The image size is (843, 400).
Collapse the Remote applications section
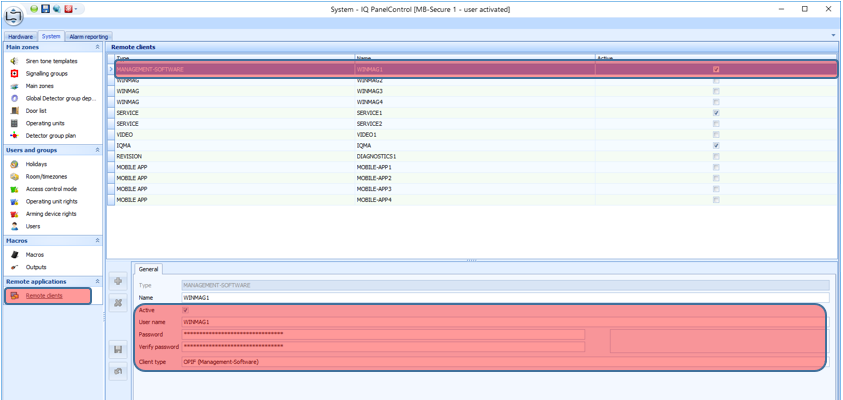tap(97, 282)
